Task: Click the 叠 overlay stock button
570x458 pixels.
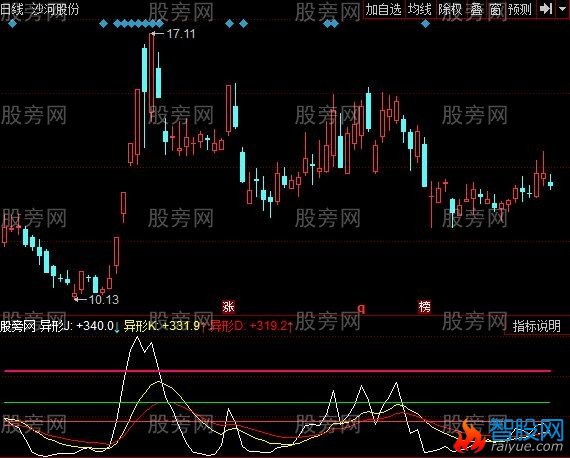Action: point(476,9)
